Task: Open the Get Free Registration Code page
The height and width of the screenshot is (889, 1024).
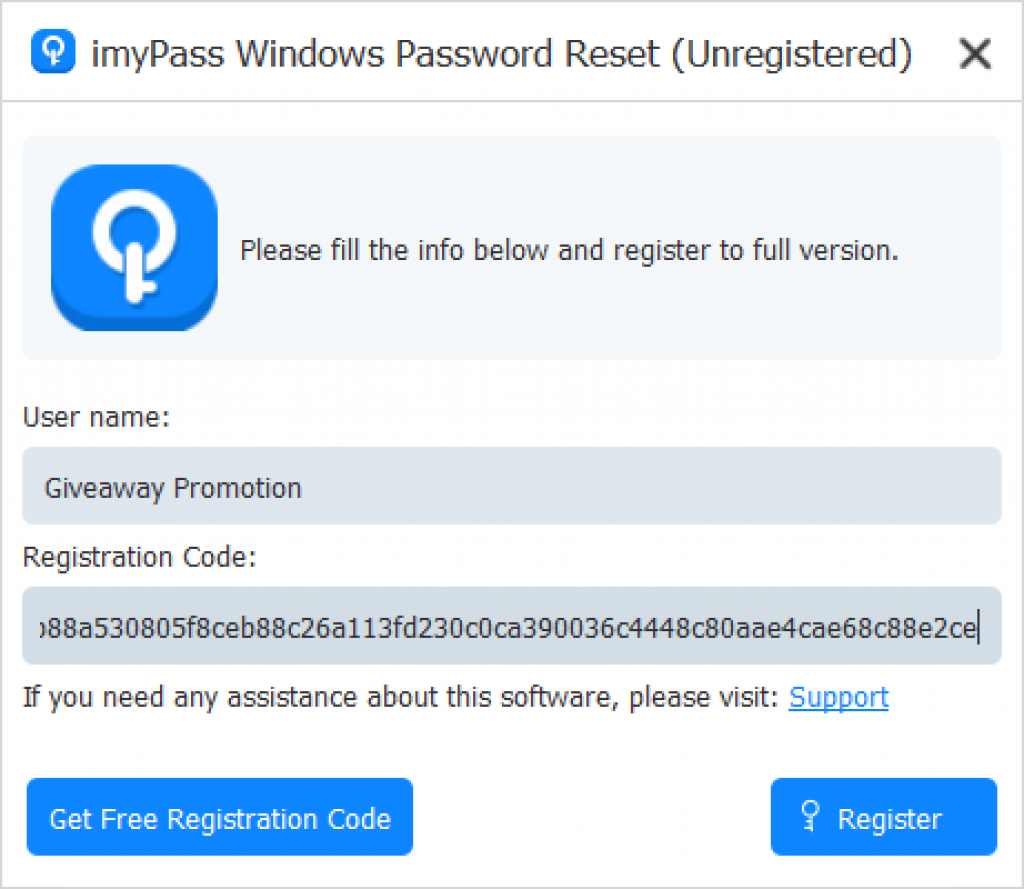Action: coord(219,816)
